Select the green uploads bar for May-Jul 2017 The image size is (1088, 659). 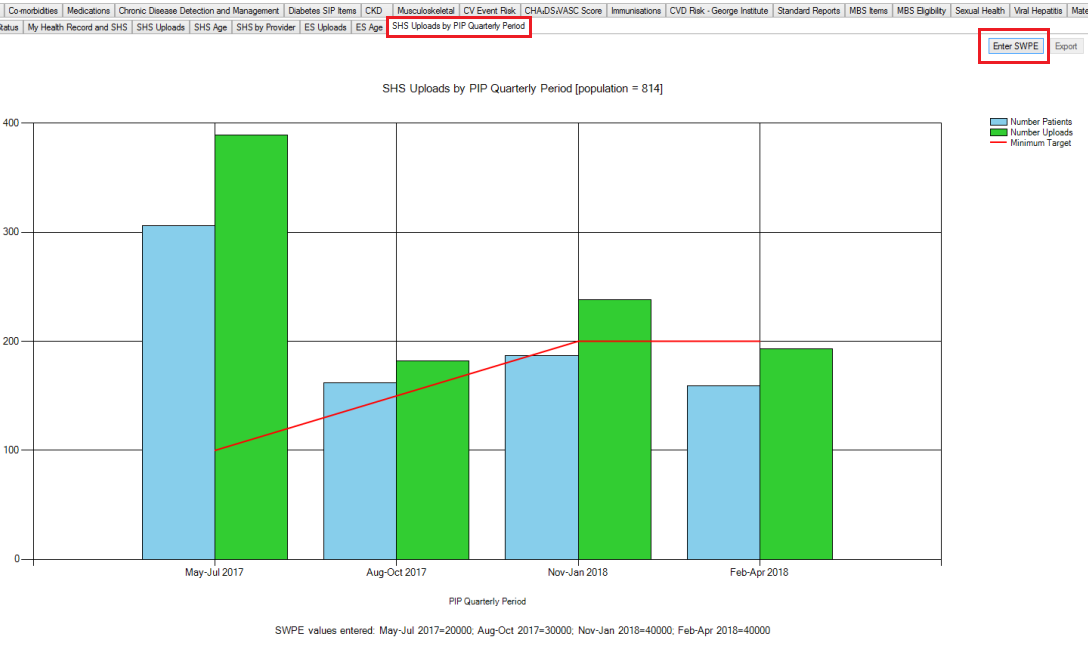point(251,347)
